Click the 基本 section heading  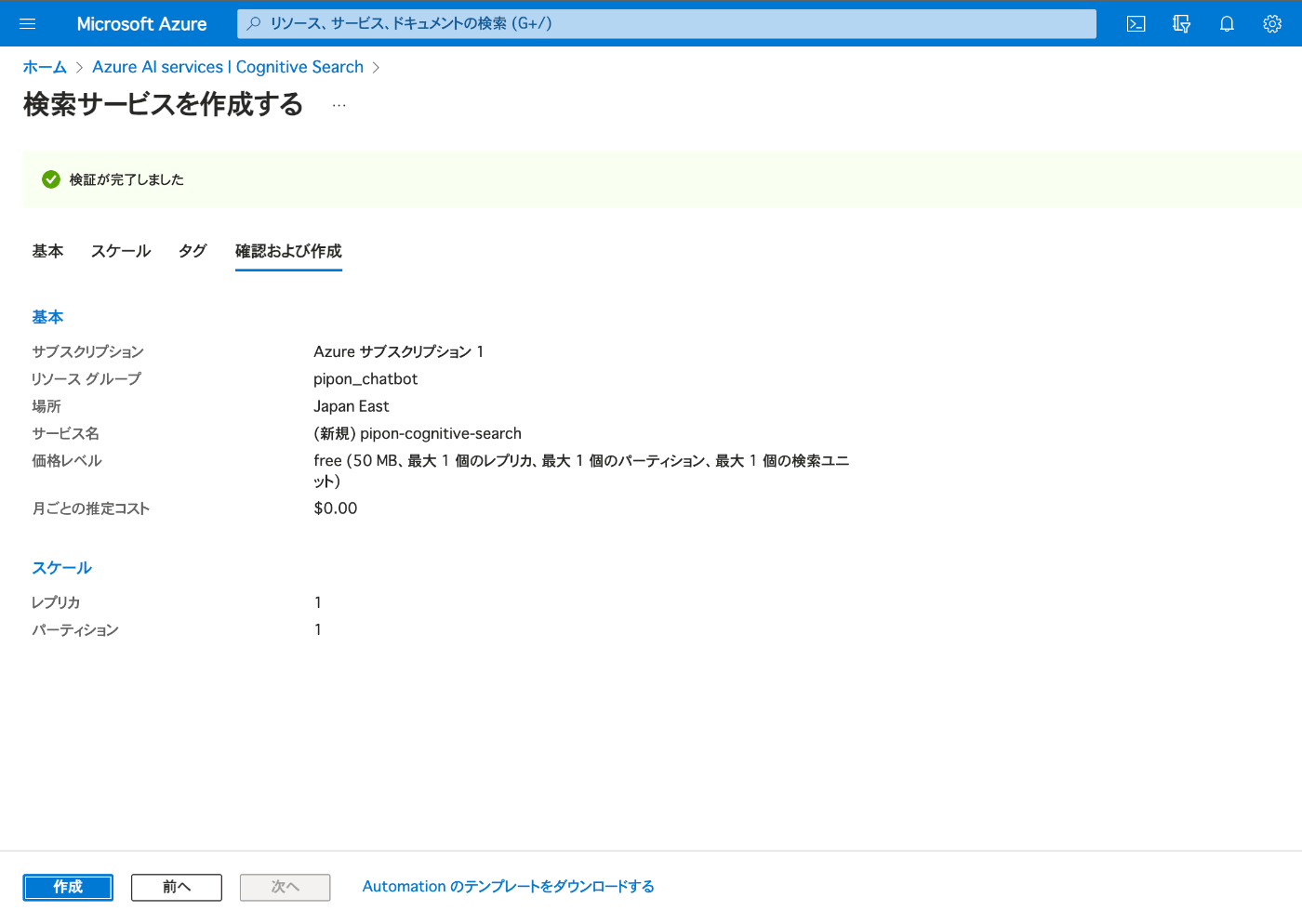pyautogui.click(x=47, y=317)
